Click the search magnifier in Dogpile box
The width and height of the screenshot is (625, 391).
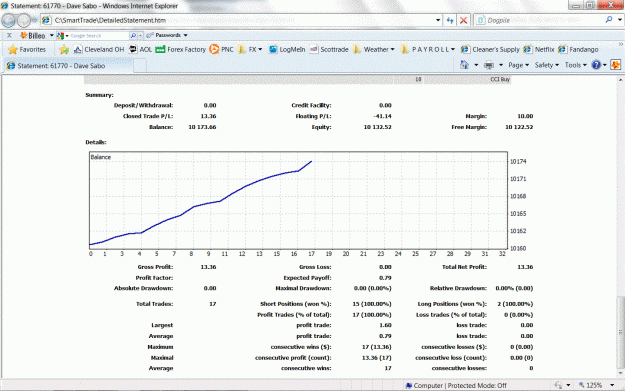[609, 20]
